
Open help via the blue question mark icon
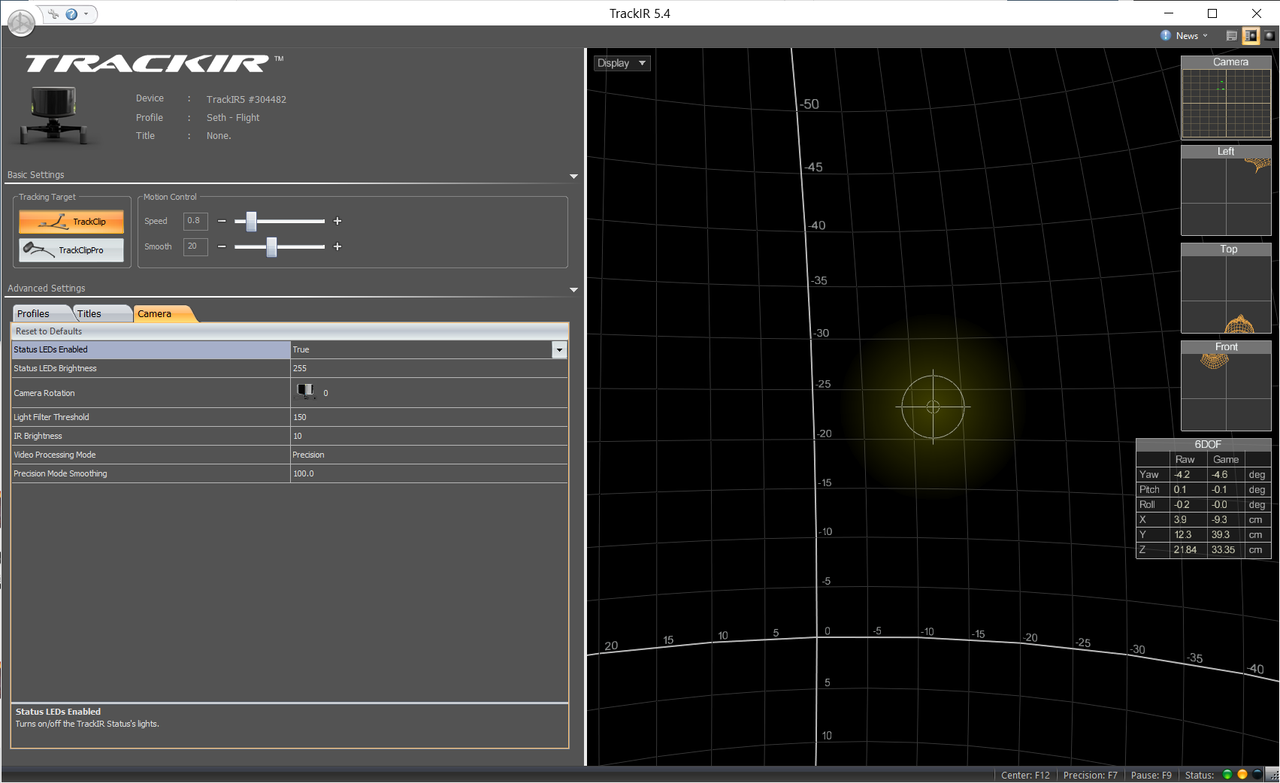(x=71, y=14)
